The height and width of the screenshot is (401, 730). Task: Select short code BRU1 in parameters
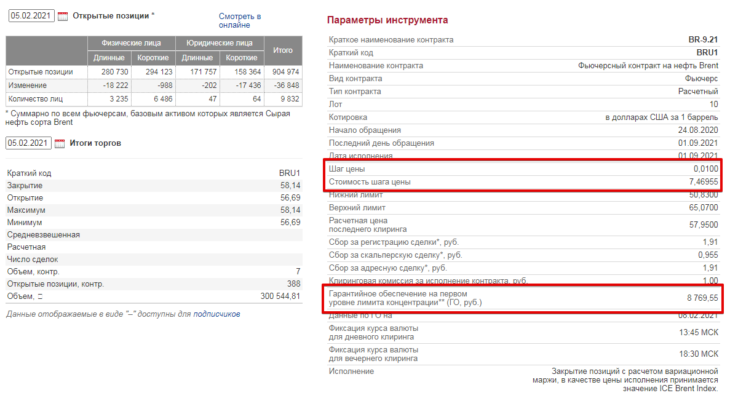point(707,53)
